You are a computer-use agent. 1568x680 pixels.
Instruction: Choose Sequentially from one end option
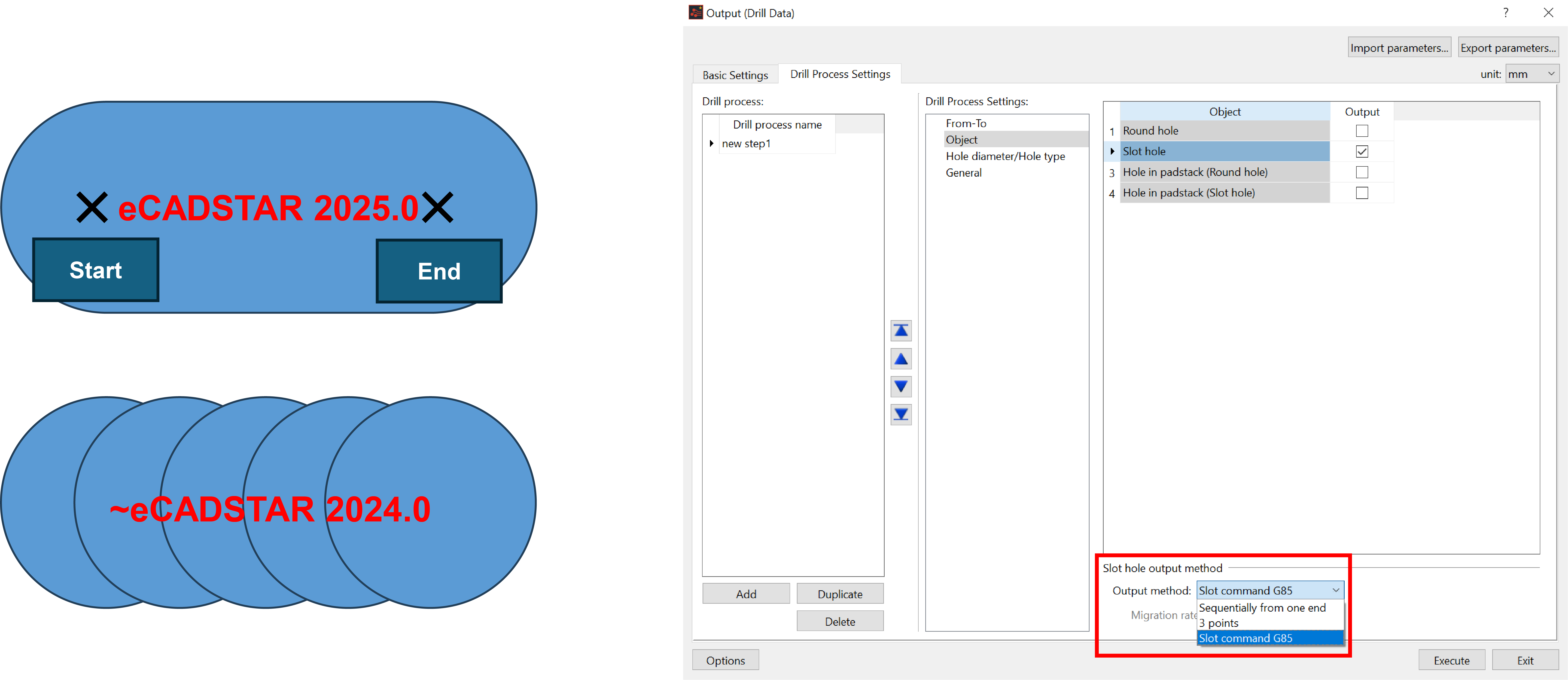point(1270,608)
